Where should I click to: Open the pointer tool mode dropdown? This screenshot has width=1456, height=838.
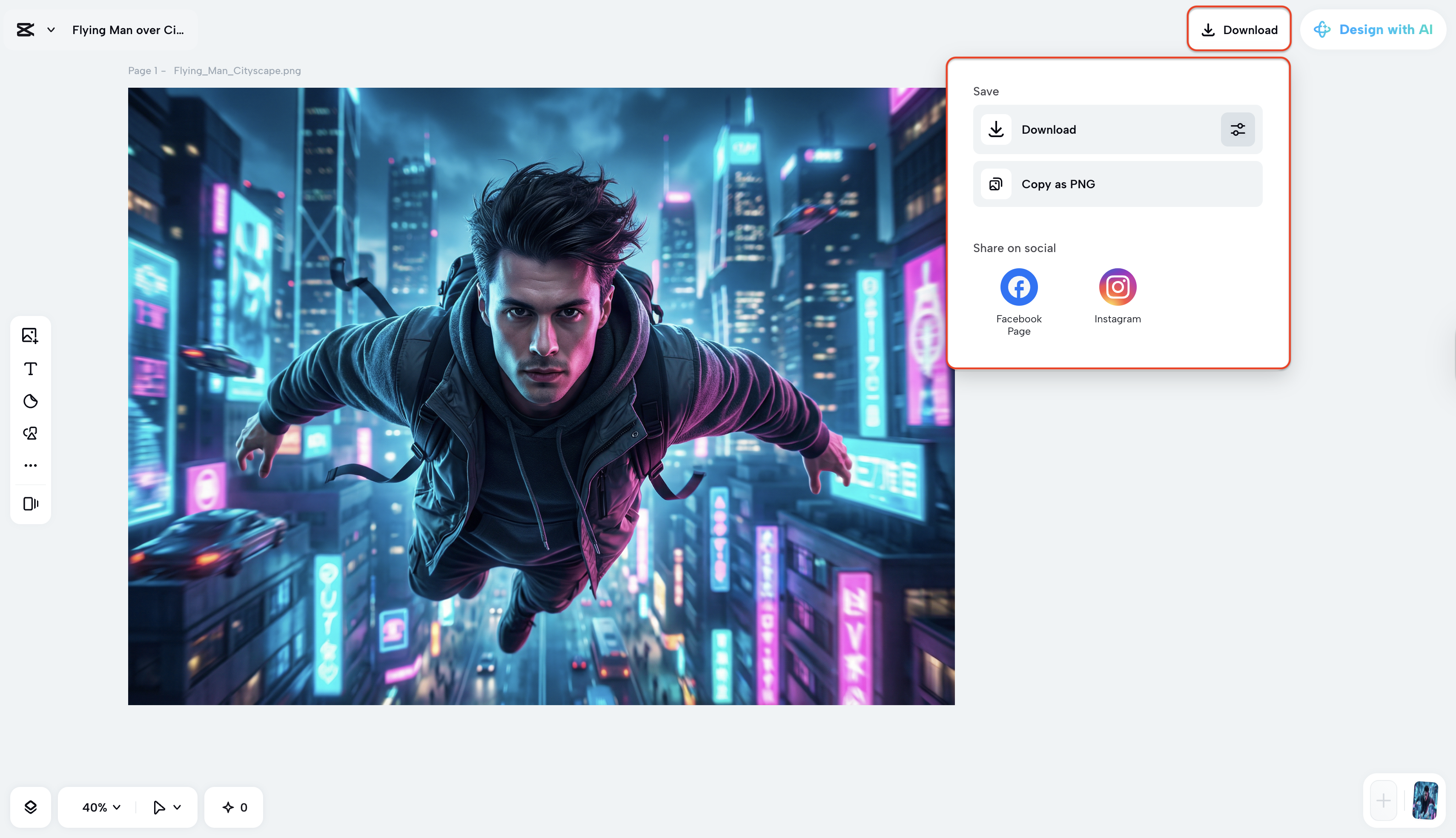[x=167, y=807]
